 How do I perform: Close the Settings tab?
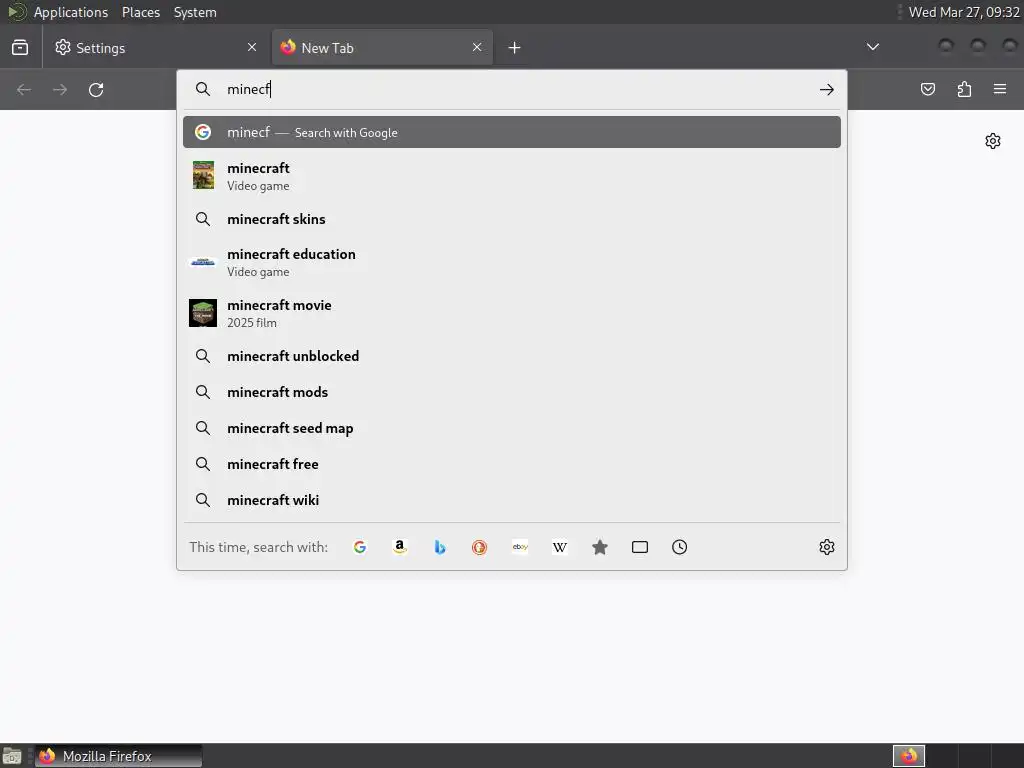tap(252, 47)
